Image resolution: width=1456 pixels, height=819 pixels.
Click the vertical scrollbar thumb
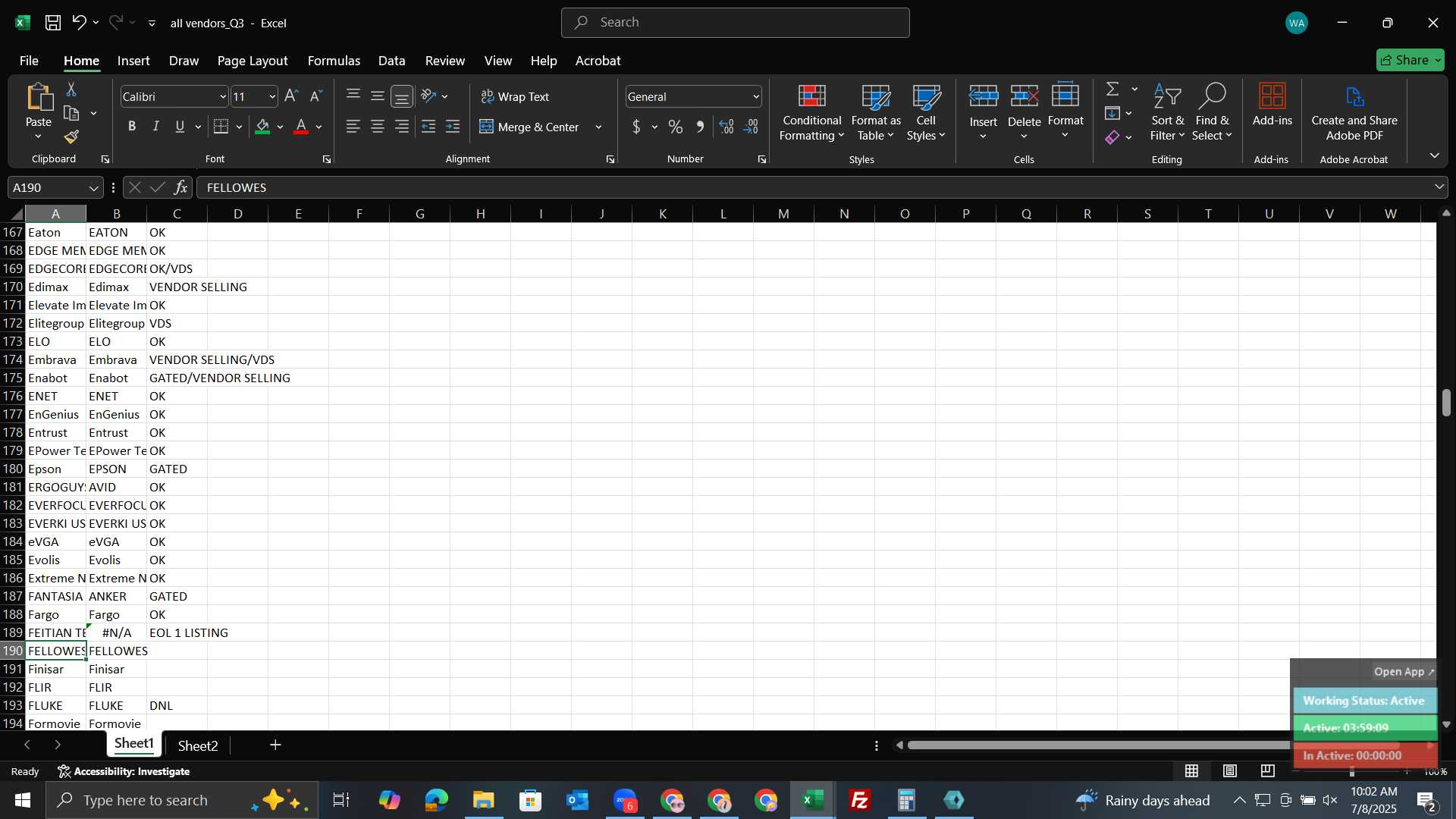1446,403
